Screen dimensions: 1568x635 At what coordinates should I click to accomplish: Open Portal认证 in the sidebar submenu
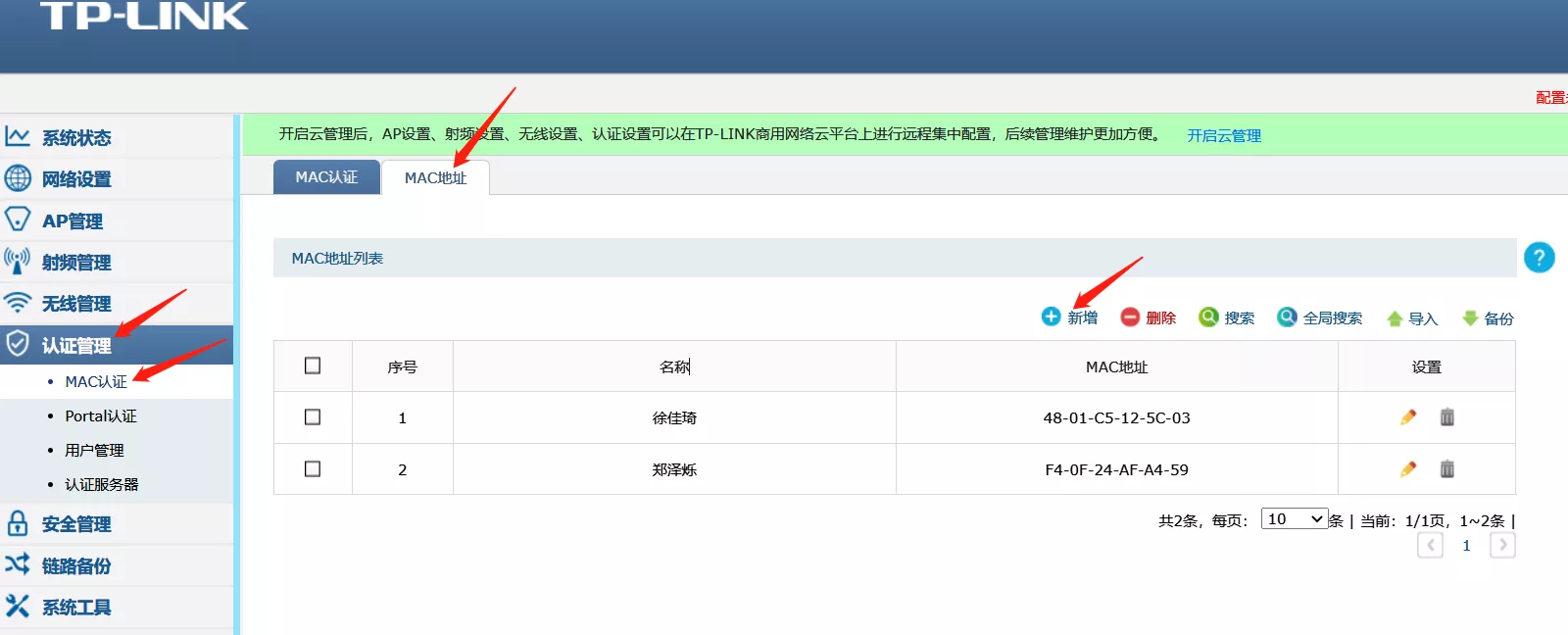coord(101,416)
